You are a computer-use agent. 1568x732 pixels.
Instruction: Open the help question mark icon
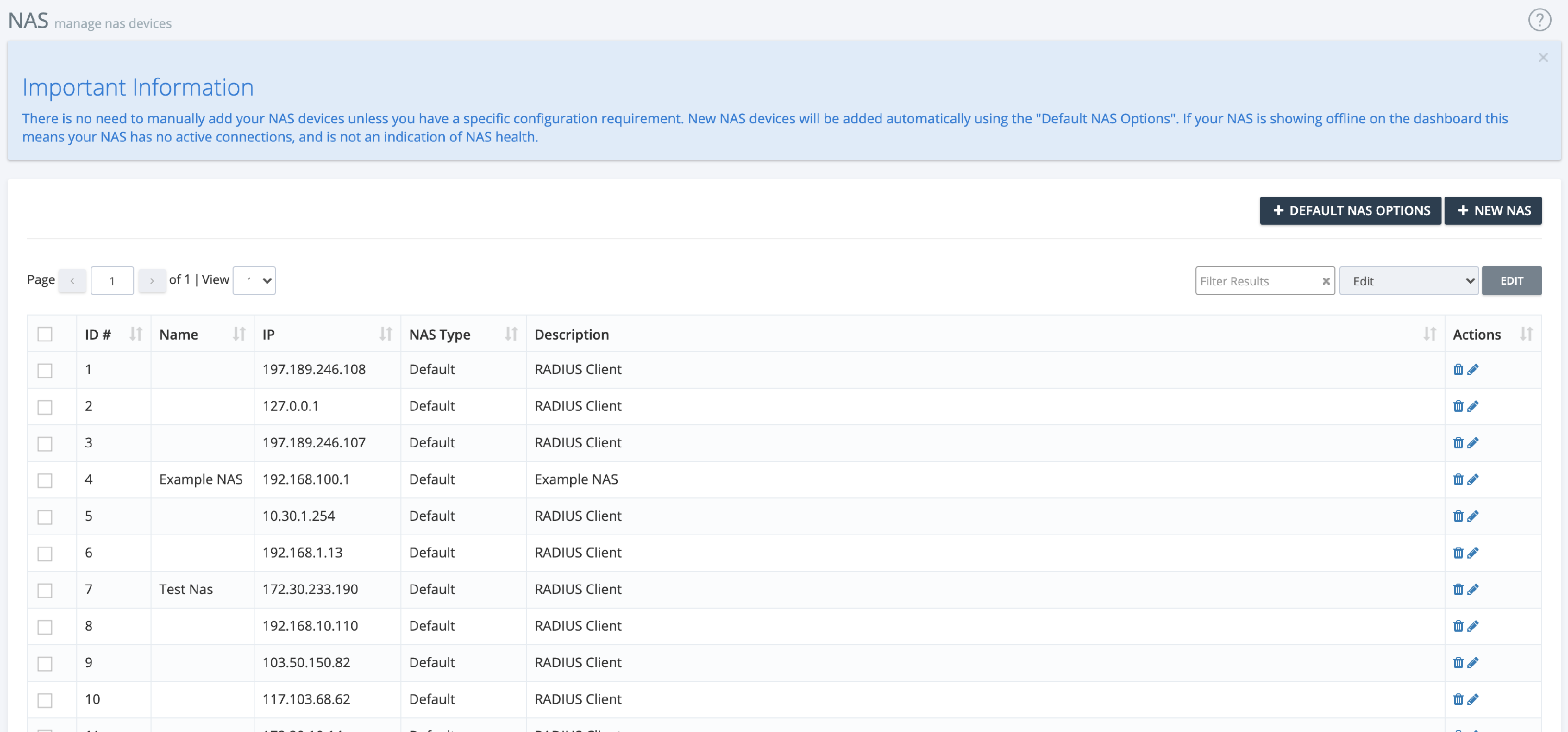(x=1539, y=20)
